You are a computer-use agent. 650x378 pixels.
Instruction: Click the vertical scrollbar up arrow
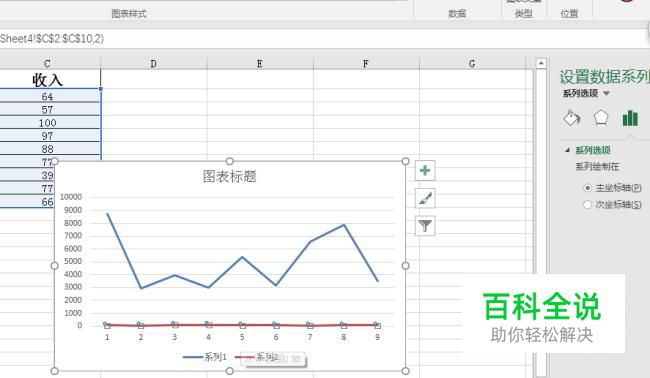[x=541, y=63]
